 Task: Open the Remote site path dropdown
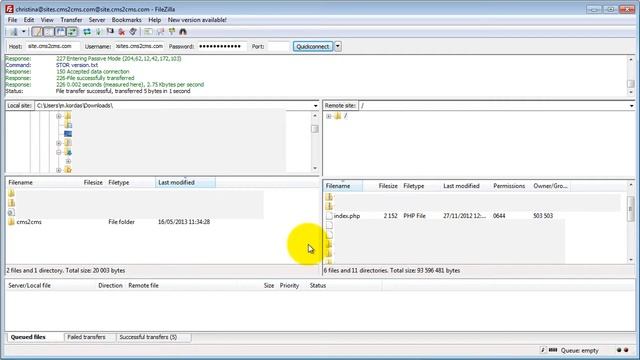(x=631, y=106)
